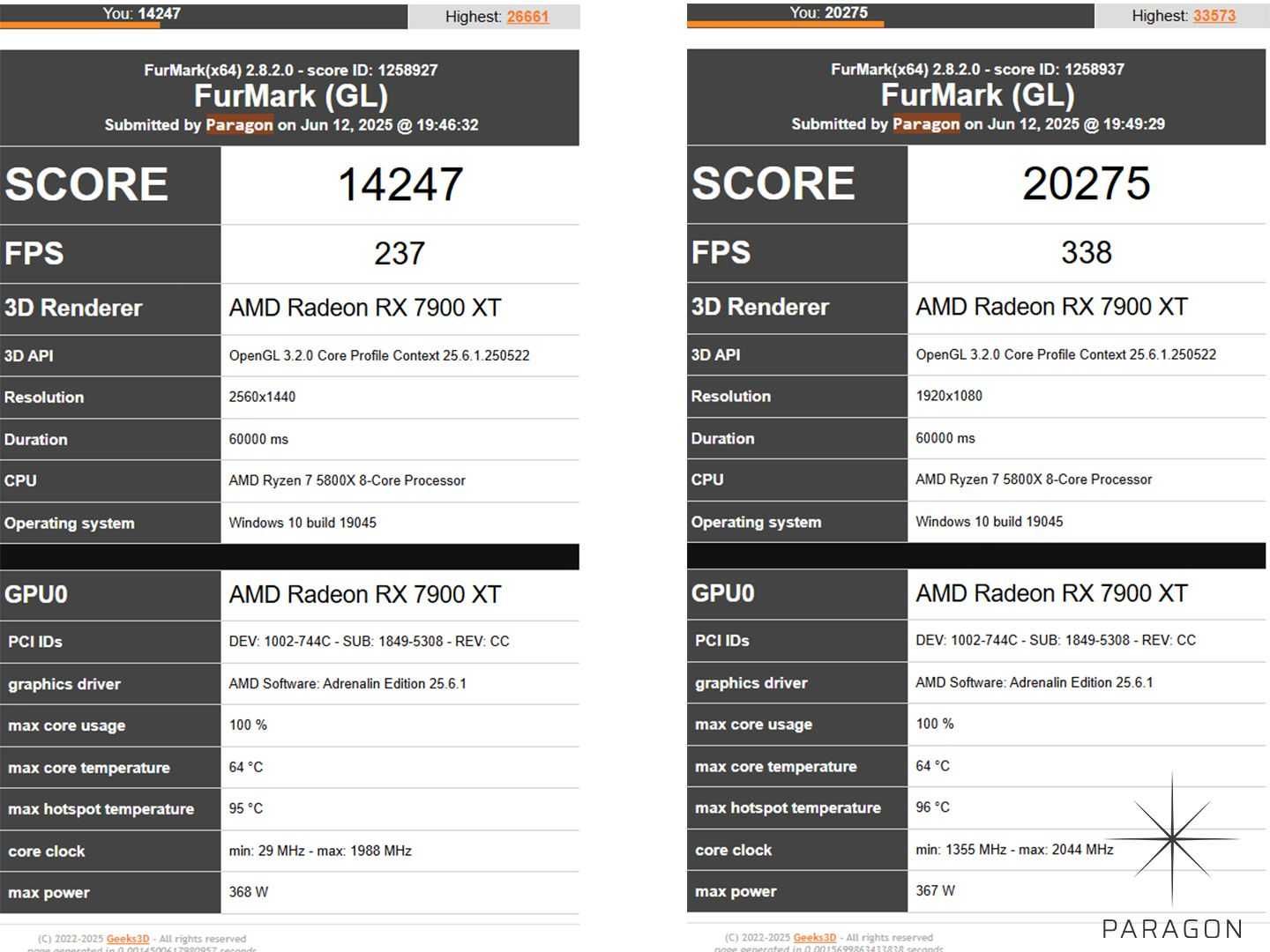The width and height of the screenshot is (1270, 952).
Task: Select the score value 20275
Action: pyautogui.click(x=1087, y=183)
